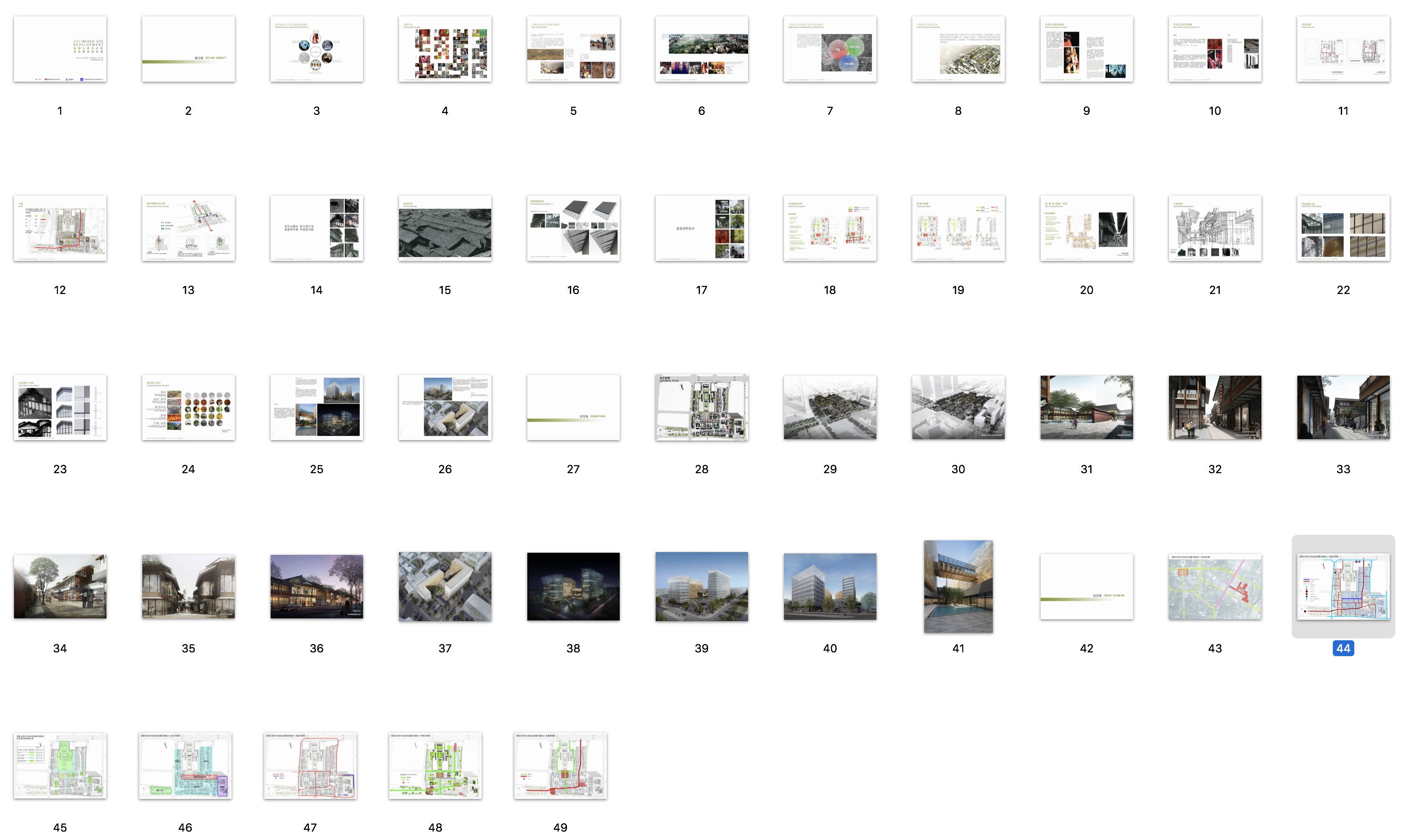
Task: Select page 48 thumbnail
Action: [435, 766]
